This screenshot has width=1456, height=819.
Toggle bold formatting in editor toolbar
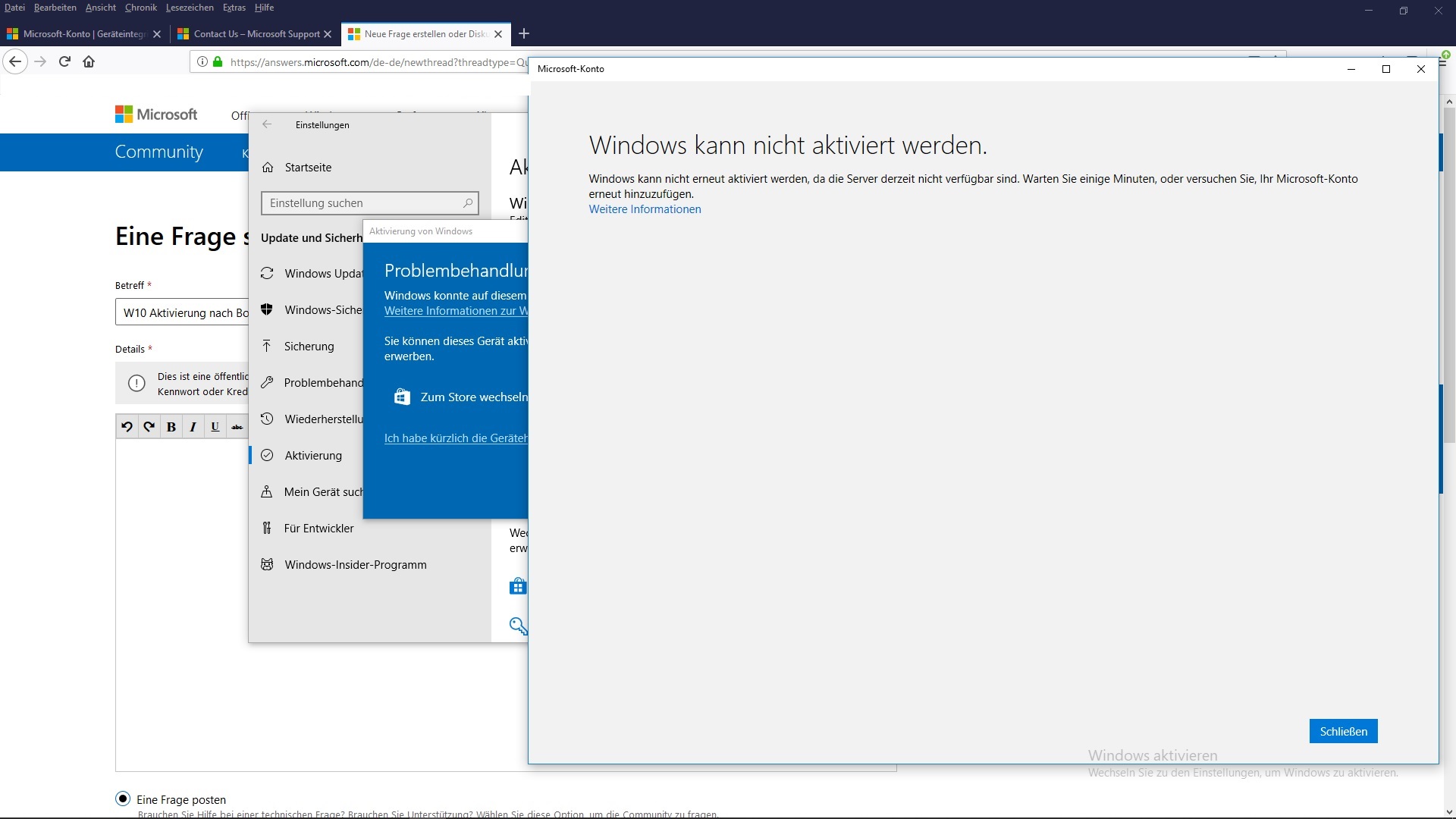point(171,427)
